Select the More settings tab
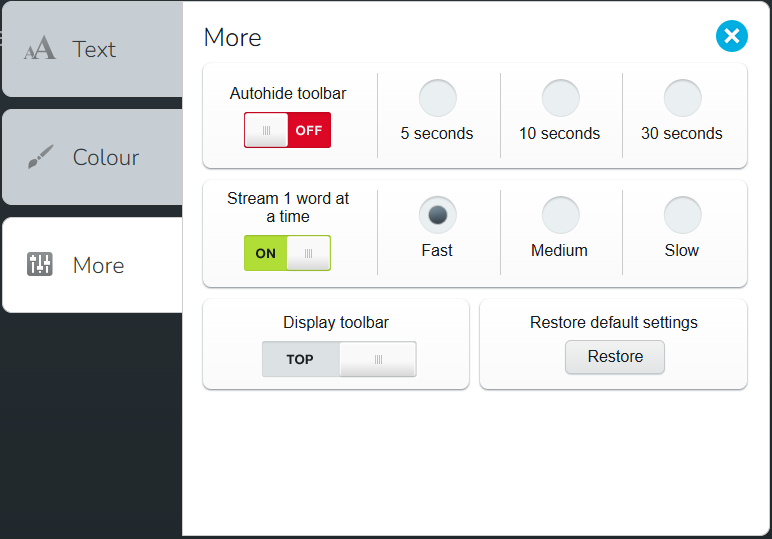The height and width of the screenshot is (539, 772). [x=93, y=265]
